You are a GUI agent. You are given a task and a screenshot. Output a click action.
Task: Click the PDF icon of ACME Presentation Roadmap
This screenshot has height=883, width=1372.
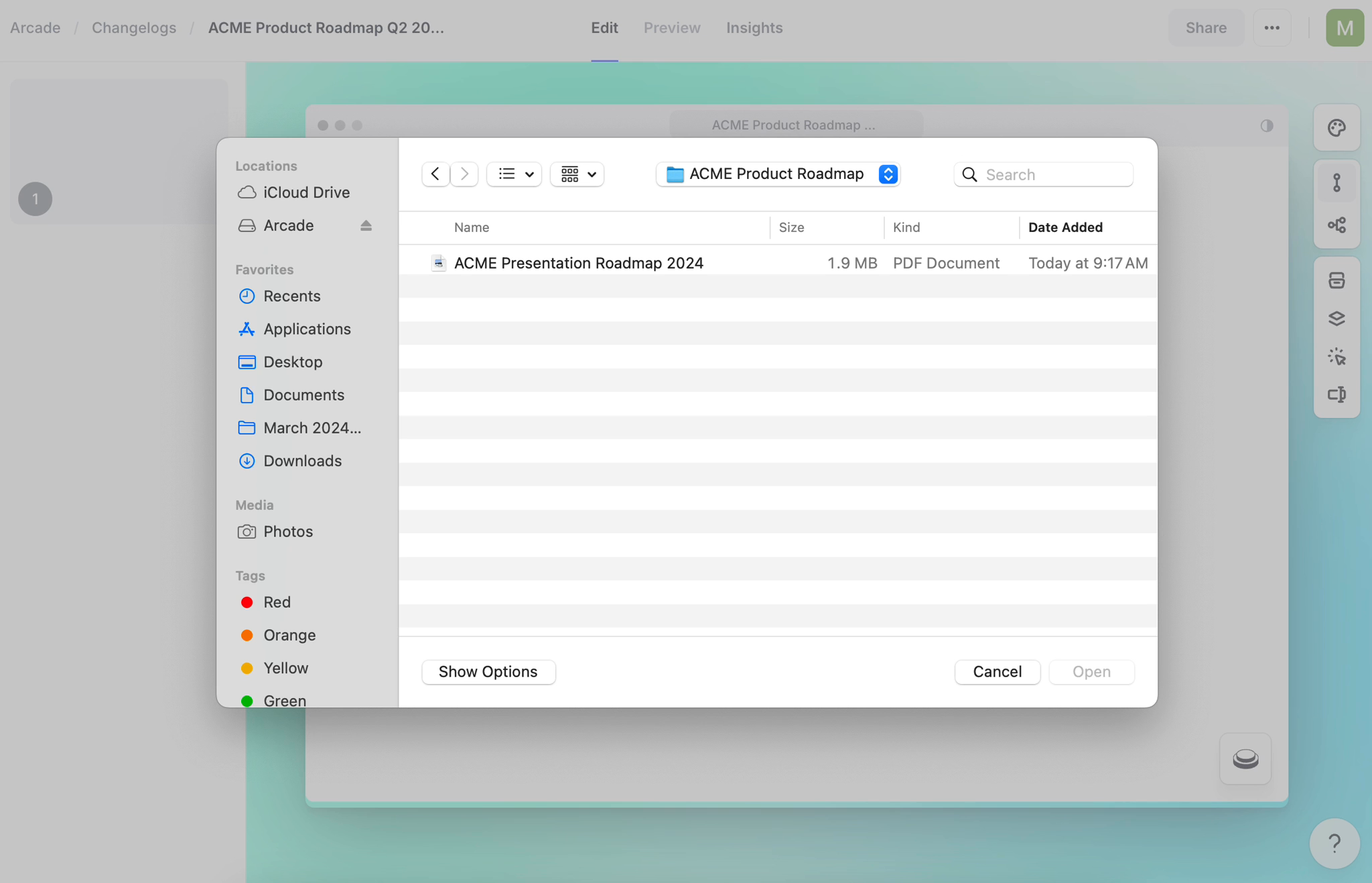pos(439,263)
